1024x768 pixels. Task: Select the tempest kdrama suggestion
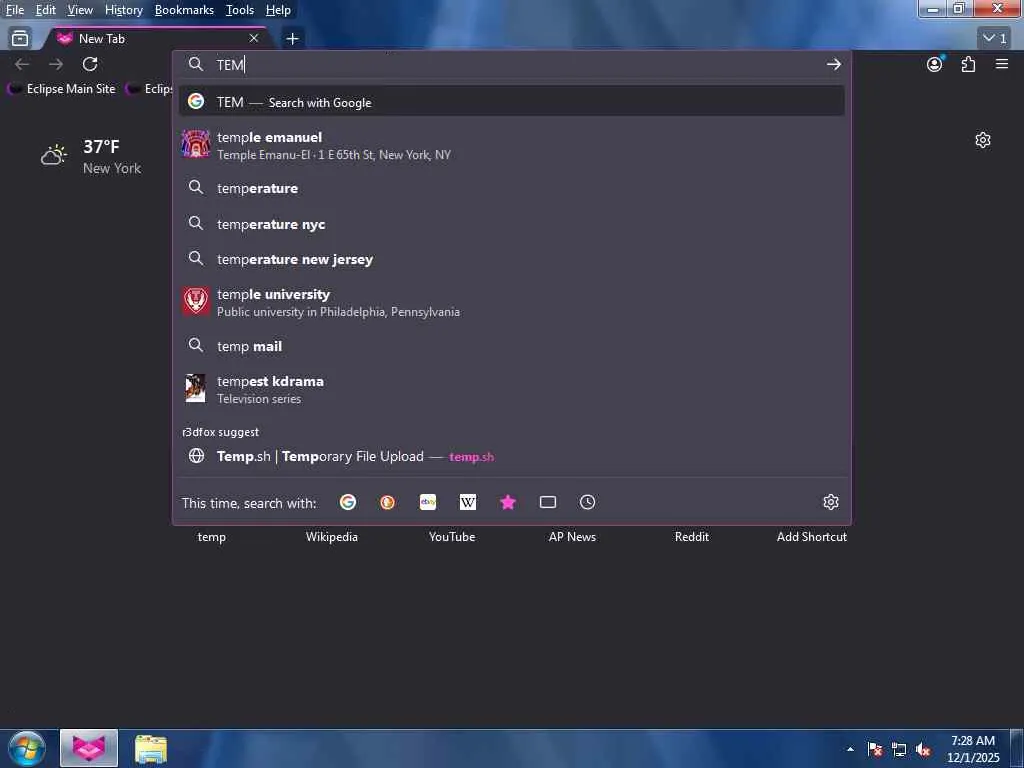511,389
